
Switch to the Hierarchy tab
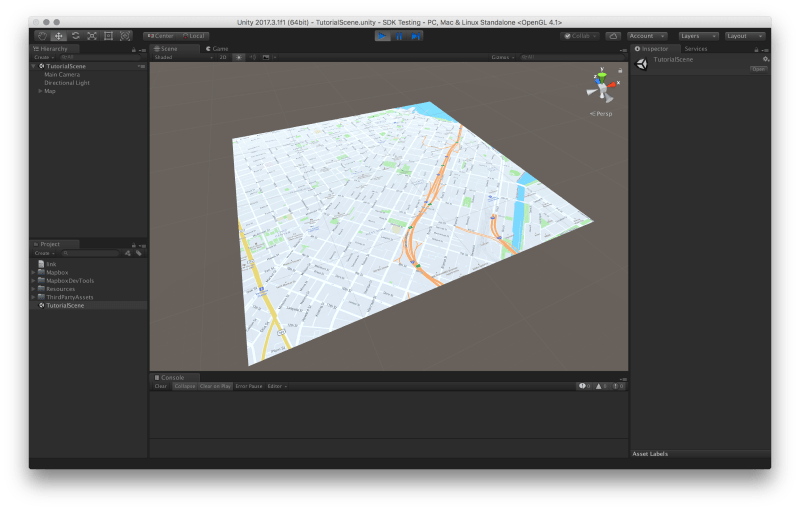pyautogui.click(x=54, y=48)
